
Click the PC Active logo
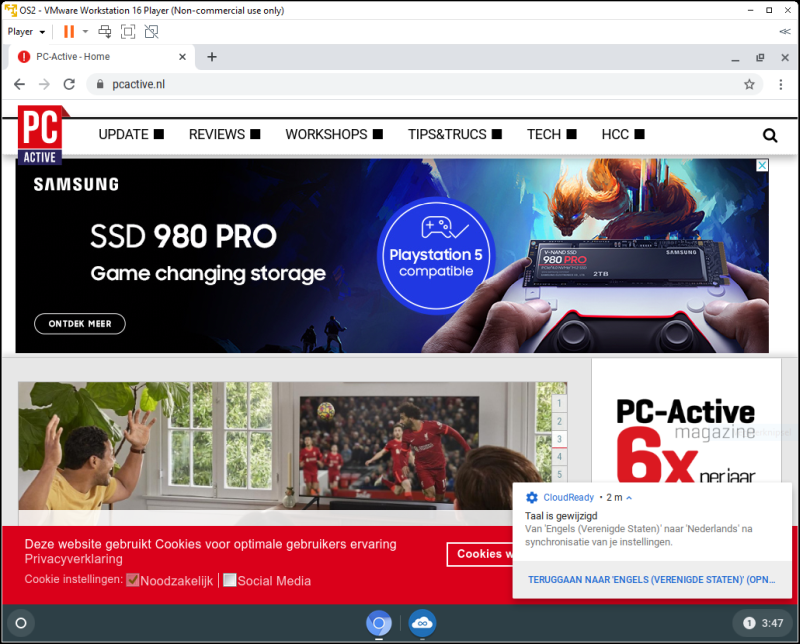(x=40, y=135)
